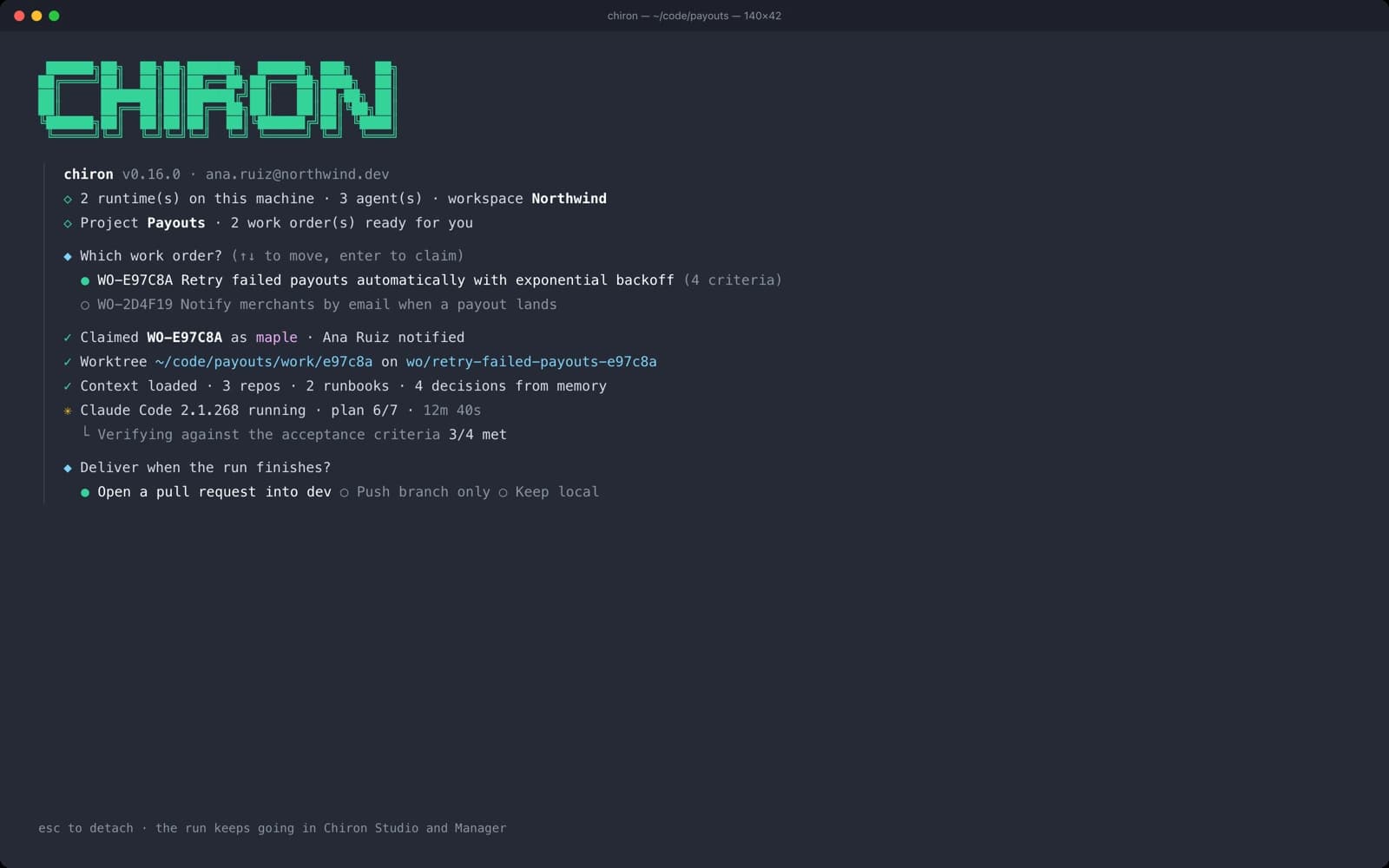
Task: Maximize the terminal with green button
Action: [x=54, y=16]
